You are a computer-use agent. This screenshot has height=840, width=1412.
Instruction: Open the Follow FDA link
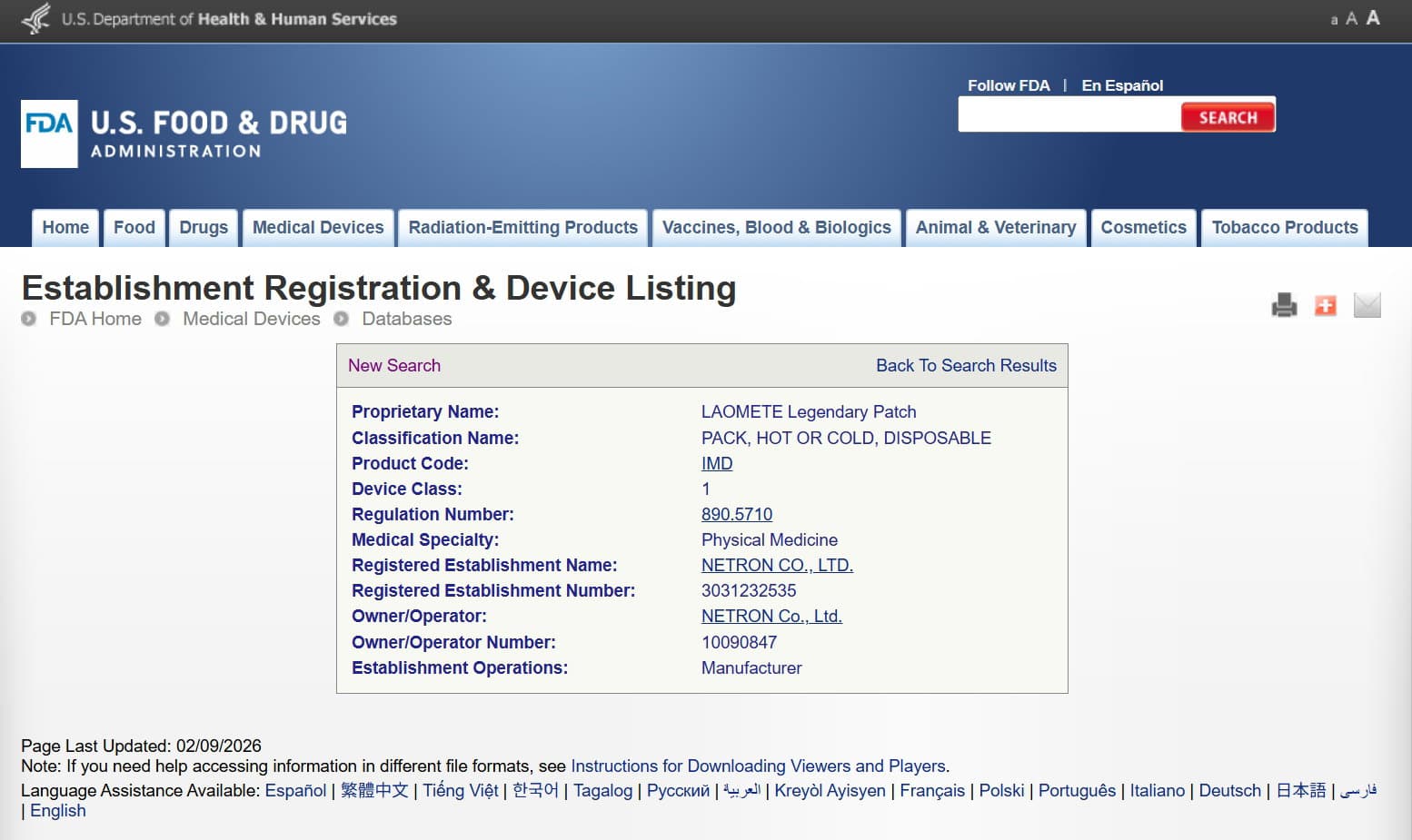(x=1009, y=85)
